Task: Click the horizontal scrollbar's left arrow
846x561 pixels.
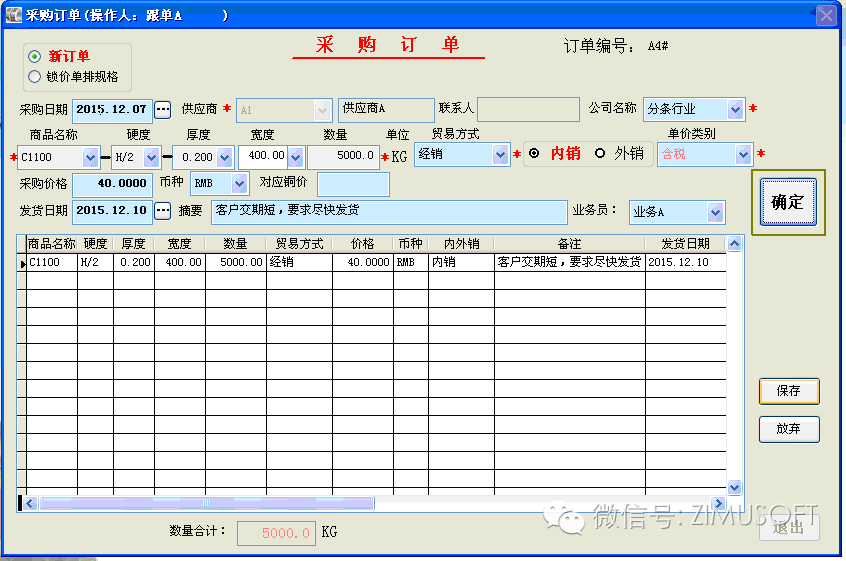Action: click(29, 503)
